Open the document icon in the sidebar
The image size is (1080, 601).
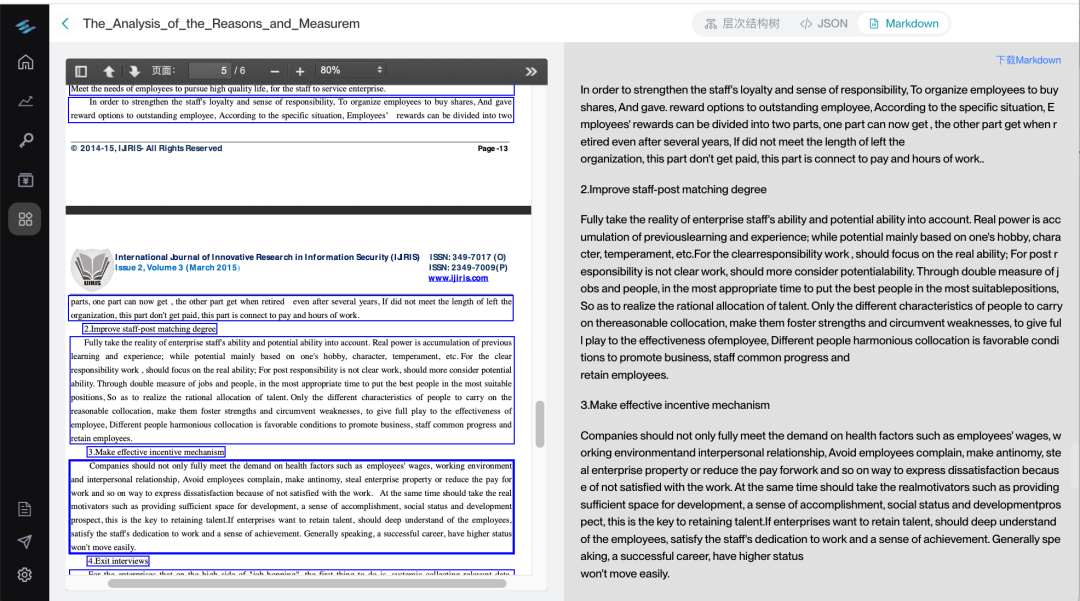pos(25,509)
